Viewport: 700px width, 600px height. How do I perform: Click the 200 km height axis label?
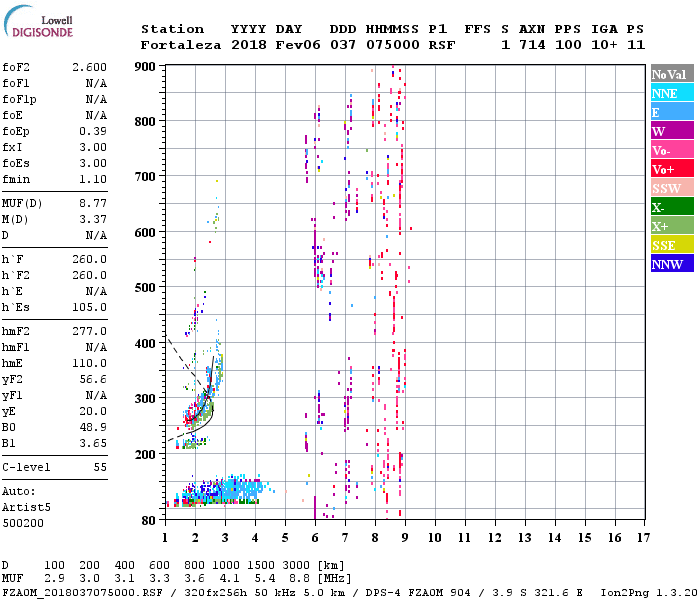(x=145, y=454)
